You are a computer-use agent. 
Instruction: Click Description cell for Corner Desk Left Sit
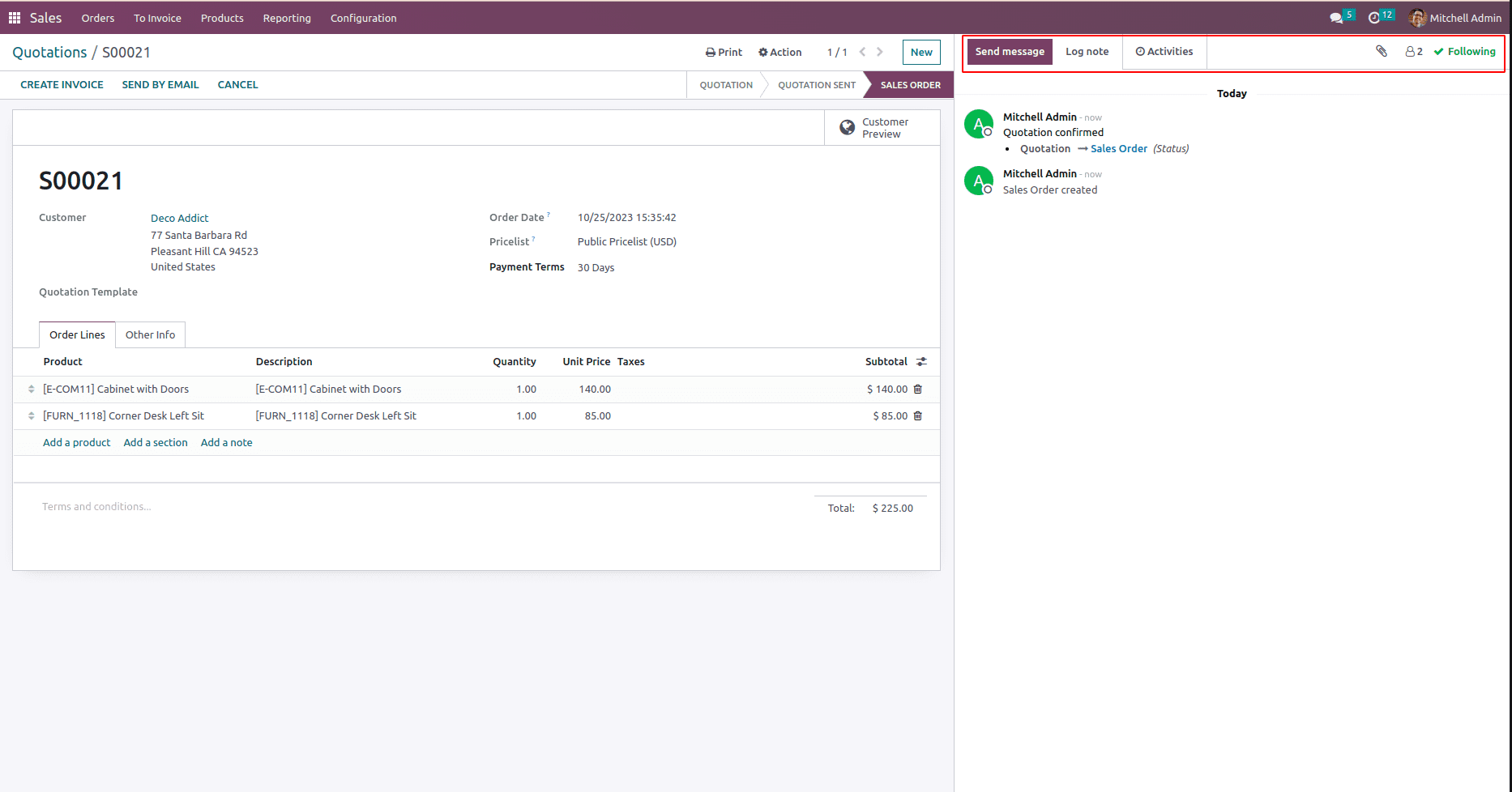click(x=335, y=416)
